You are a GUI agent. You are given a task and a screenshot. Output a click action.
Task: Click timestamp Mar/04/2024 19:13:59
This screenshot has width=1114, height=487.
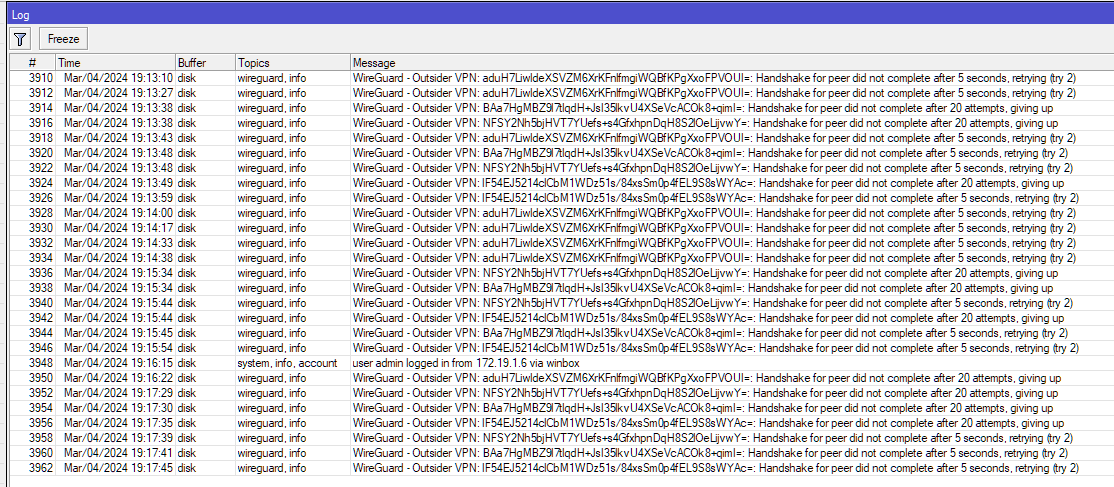pos(118,198)
